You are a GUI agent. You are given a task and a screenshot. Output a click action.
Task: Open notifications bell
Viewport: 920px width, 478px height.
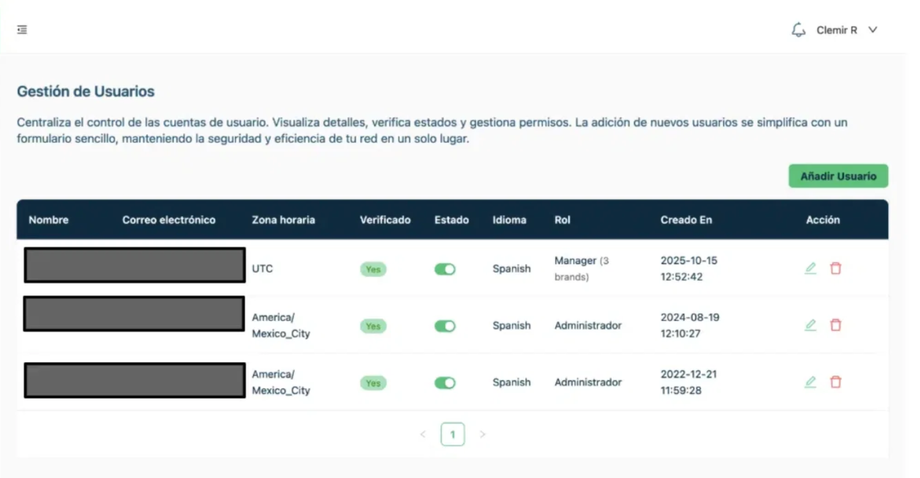[x=798, y=30]
